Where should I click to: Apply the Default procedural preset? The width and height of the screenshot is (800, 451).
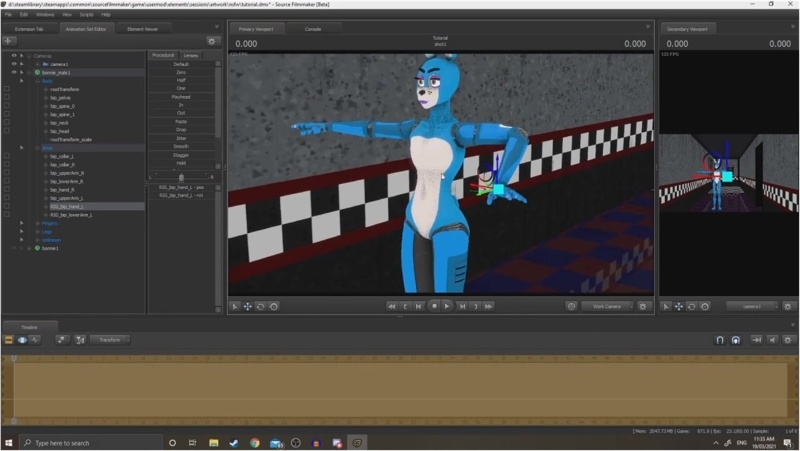coord(181,64)
